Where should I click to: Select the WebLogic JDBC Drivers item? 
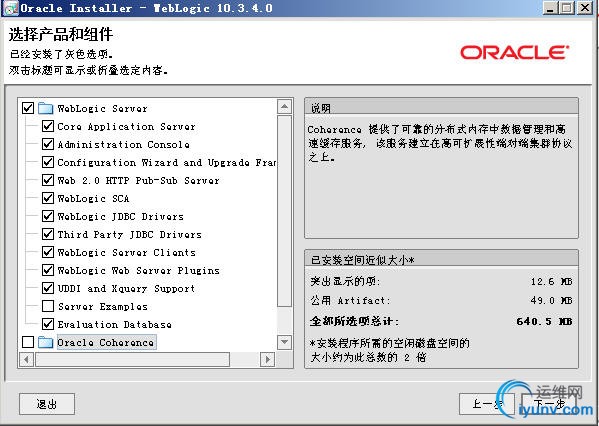[120, 217]
